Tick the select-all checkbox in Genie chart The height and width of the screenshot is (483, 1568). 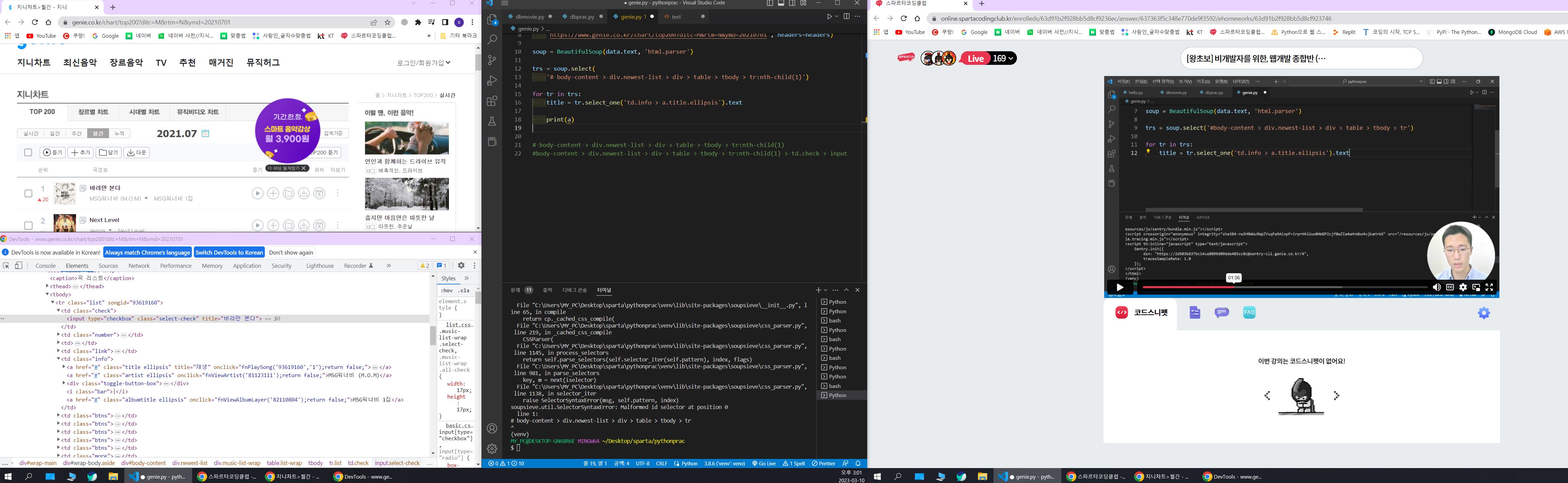28,153
